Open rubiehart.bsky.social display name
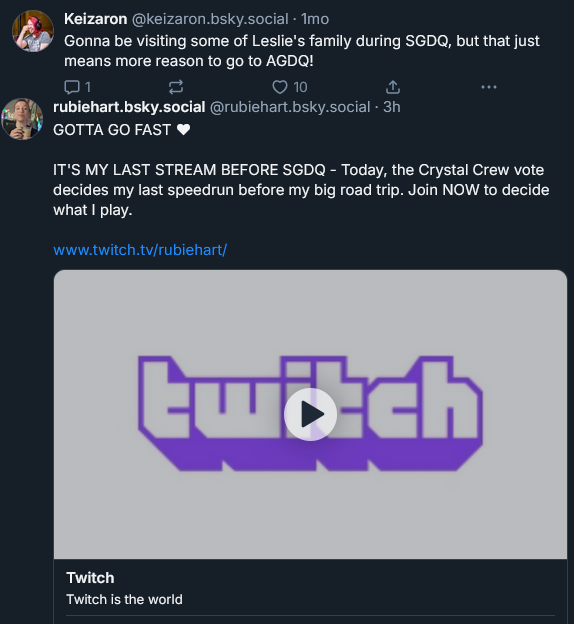This screenshot has height=624, width=574. (x=129, y=107)
